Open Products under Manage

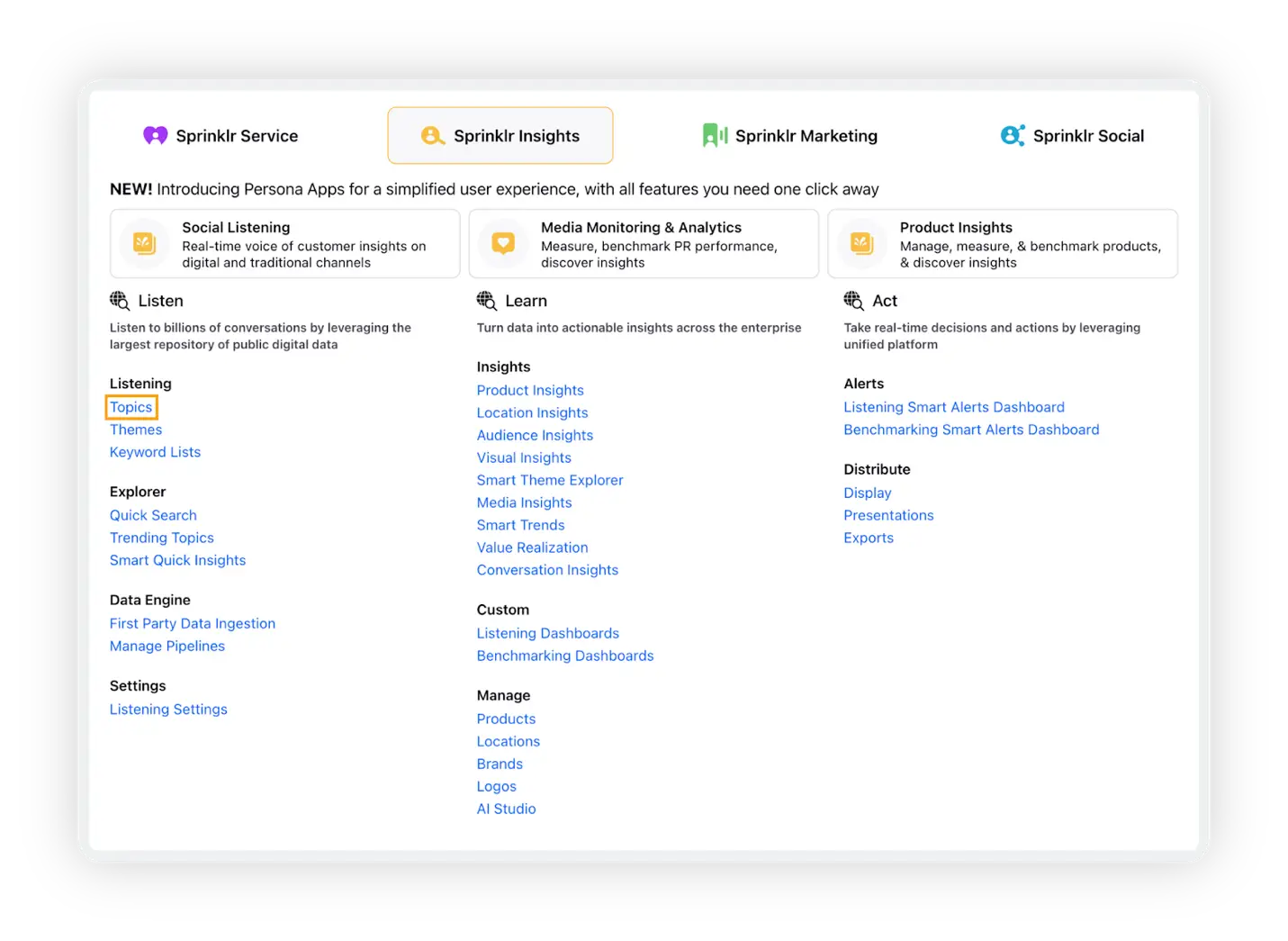coord(506,719)
